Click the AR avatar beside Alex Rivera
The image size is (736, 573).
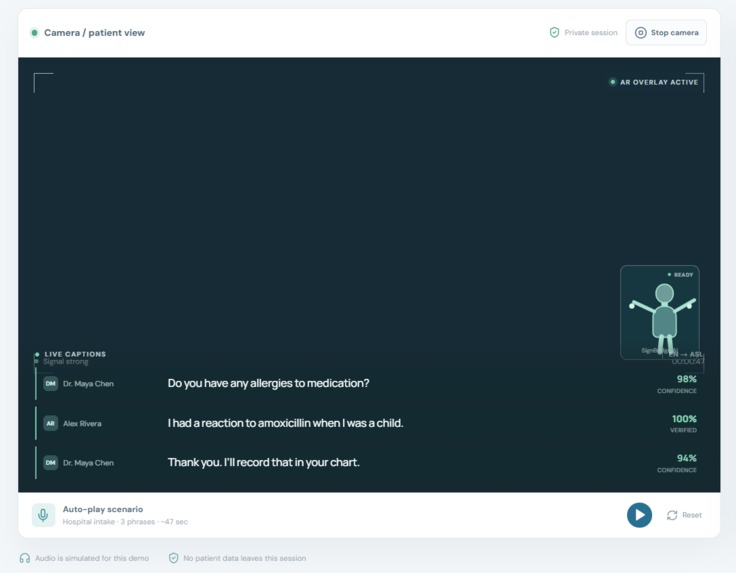point(50,423)
